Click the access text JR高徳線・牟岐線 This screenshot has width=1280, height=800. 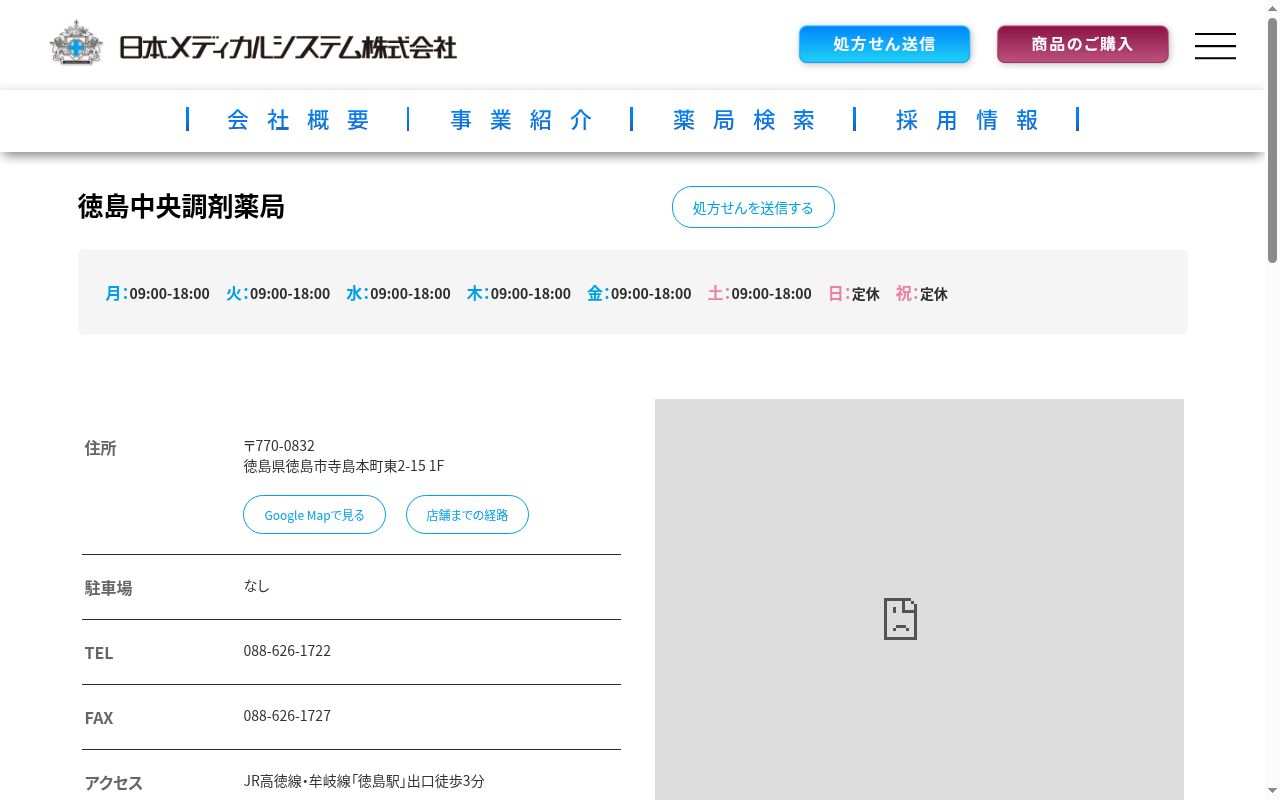[364, 781]
